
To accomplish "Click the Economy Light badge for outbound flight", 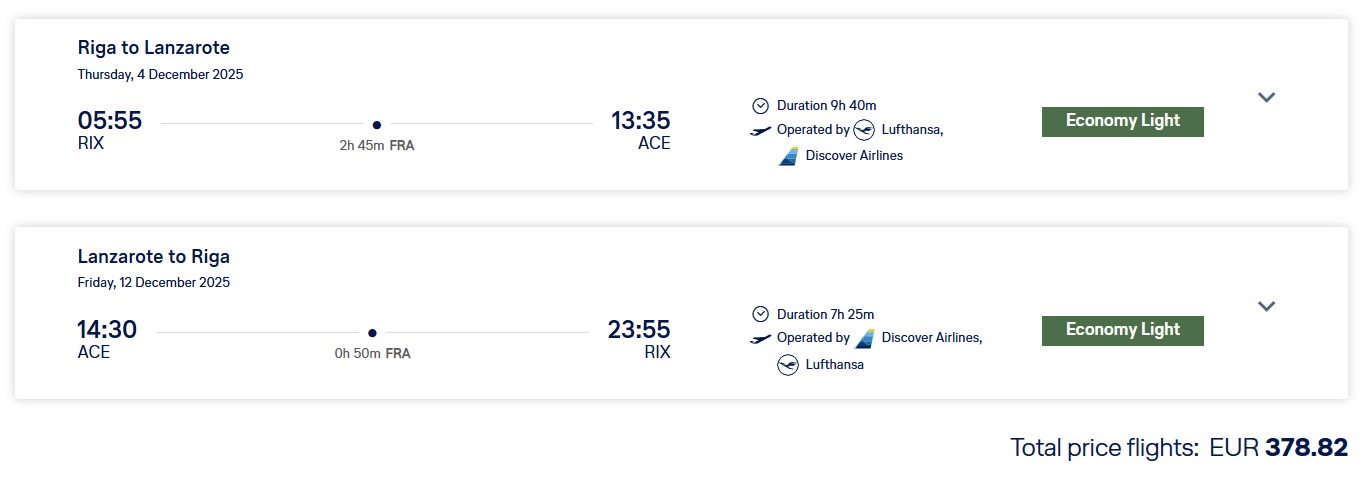I will pos(1122,121).
